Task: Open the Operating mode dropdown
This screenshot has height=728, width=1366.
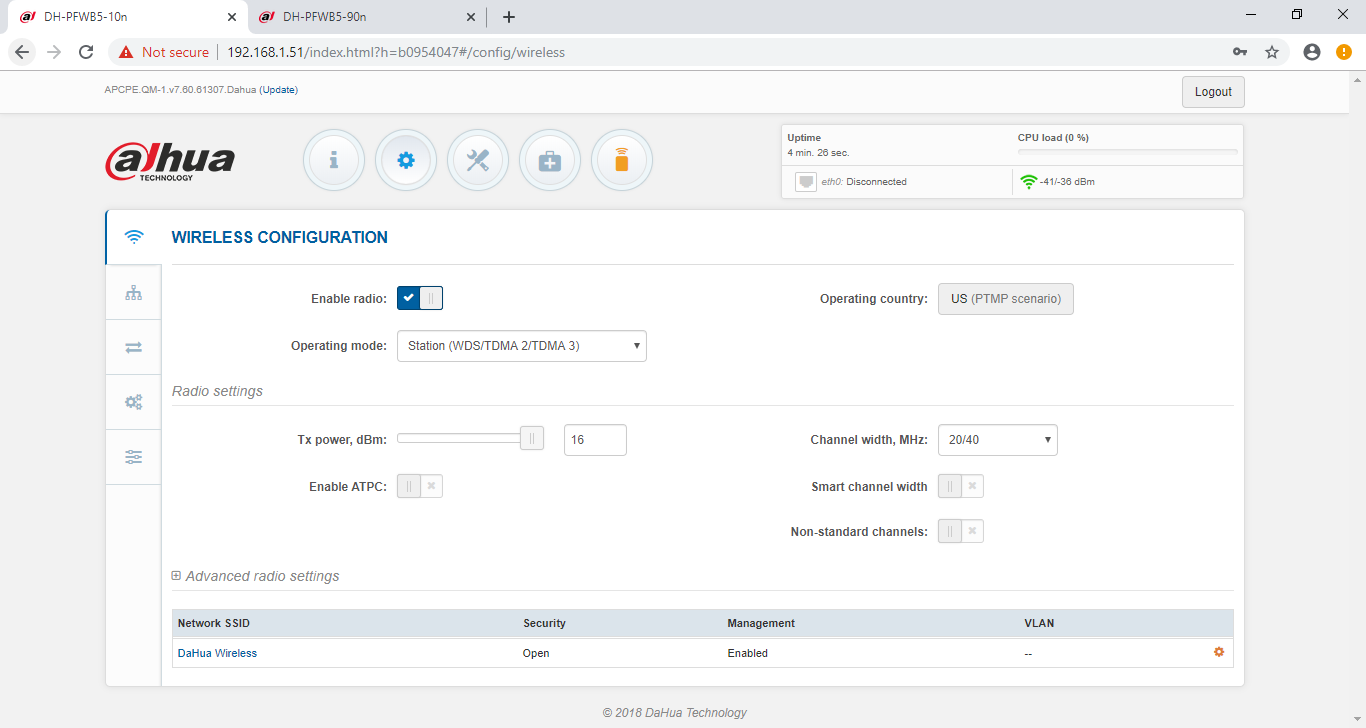Action: (x=521, y=346)
